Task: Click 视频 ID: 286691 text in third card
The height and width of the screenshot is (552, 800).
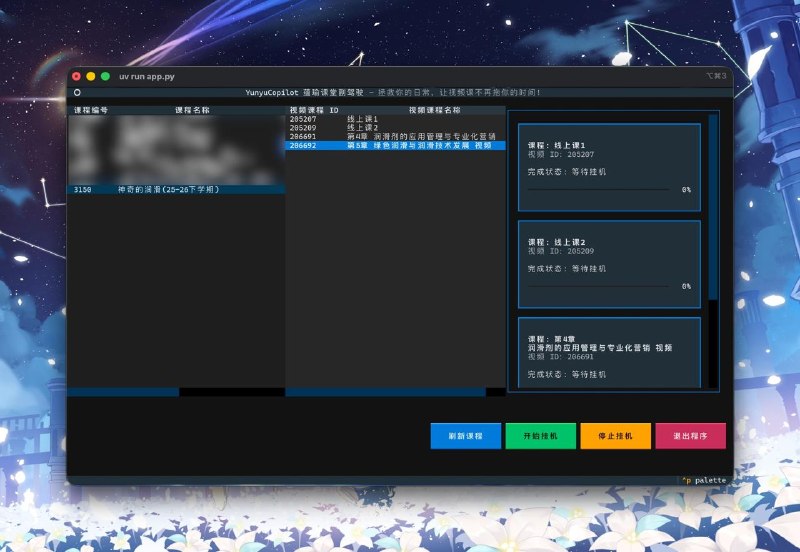Action: pos(561,357)
